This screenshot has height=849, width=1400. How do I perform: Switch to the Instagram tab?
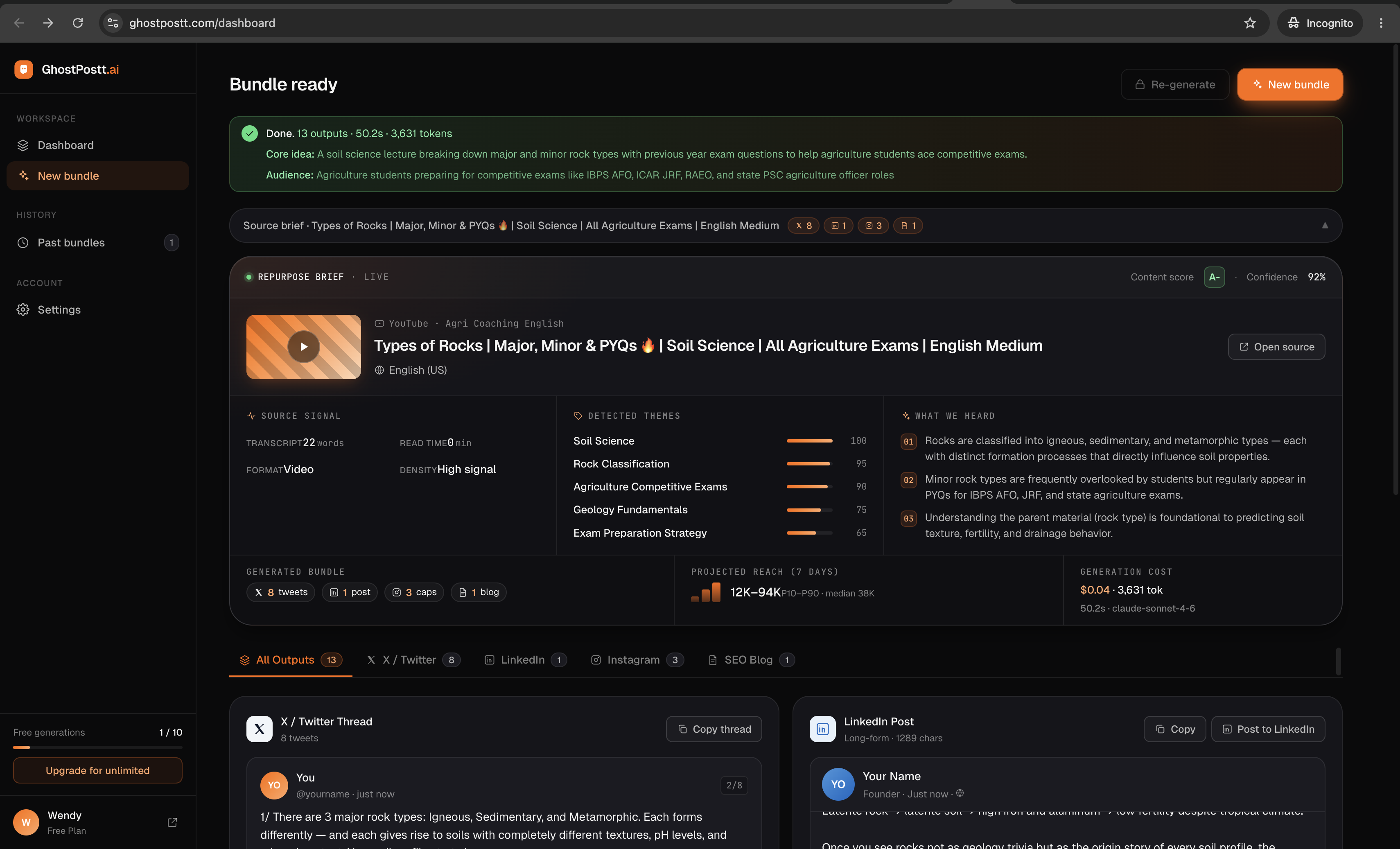click(637, 660)
